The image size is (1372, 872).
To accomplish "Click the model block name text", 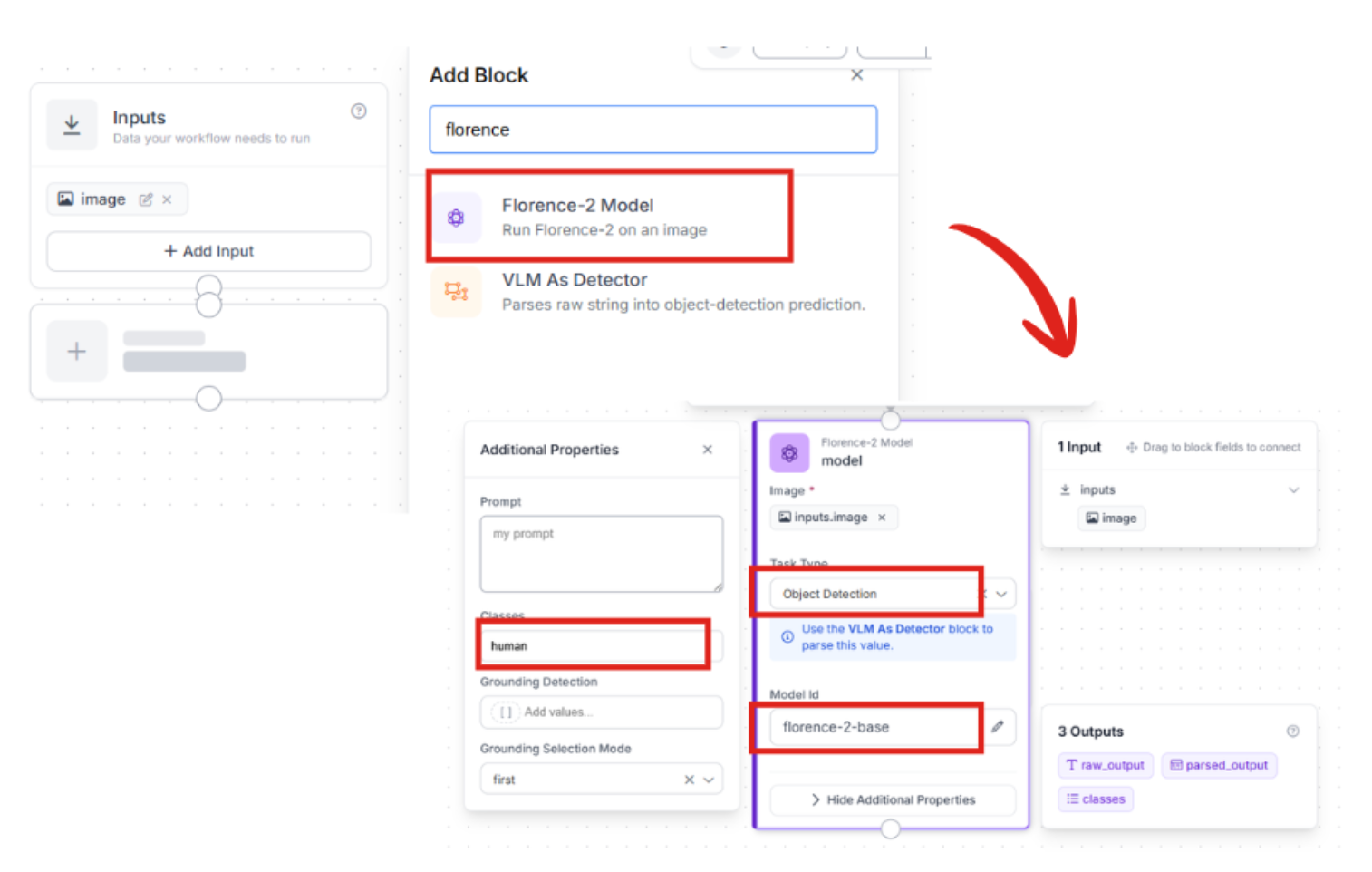I will 842,461.
